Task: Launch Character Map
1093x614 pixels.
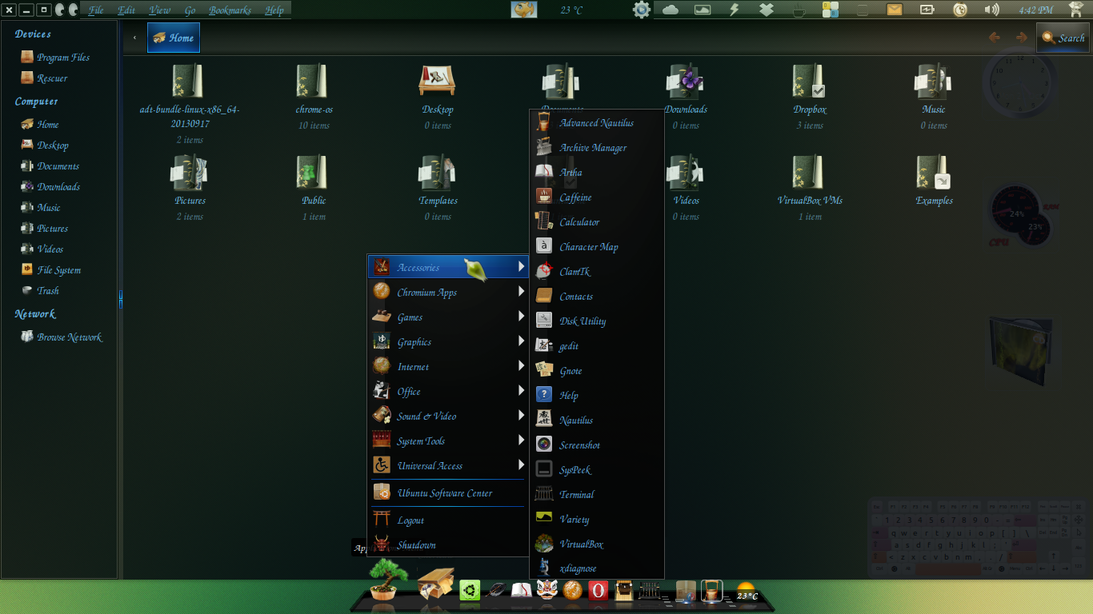Action: point(597,247)
